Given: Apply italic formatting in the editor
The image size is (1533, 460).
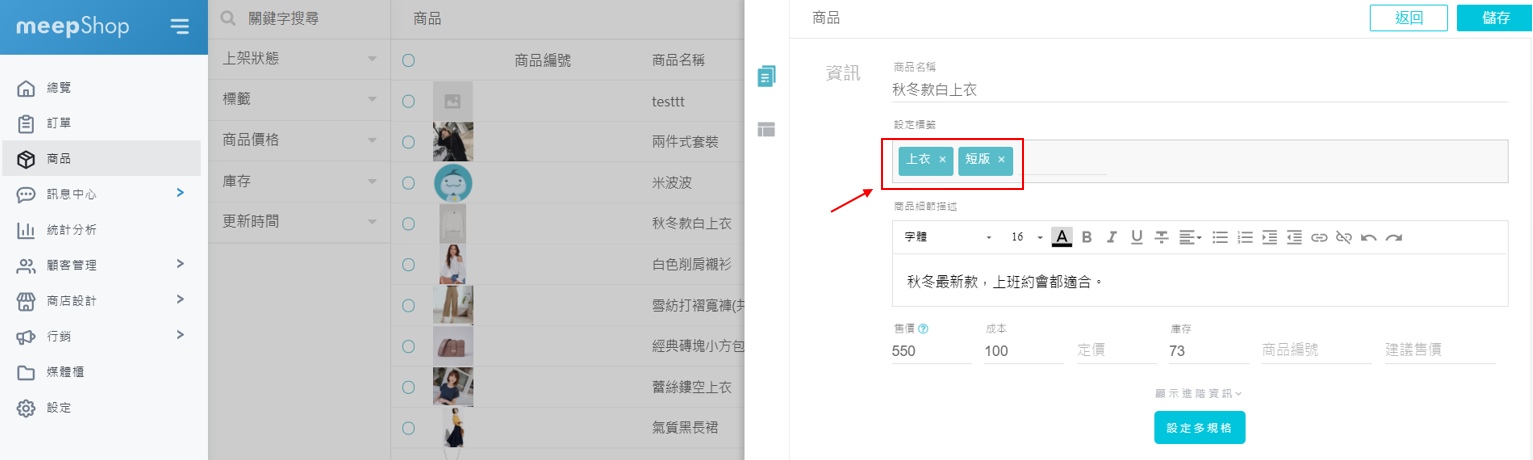Looking at the screenshot, I should pyautogui.click(x=1111, y=237).
